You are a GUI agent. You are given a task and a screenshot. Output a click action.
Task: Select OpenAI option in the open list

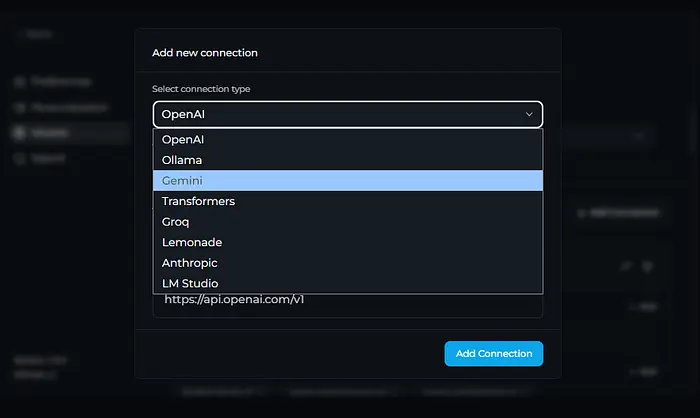click(x=347, y=140)
